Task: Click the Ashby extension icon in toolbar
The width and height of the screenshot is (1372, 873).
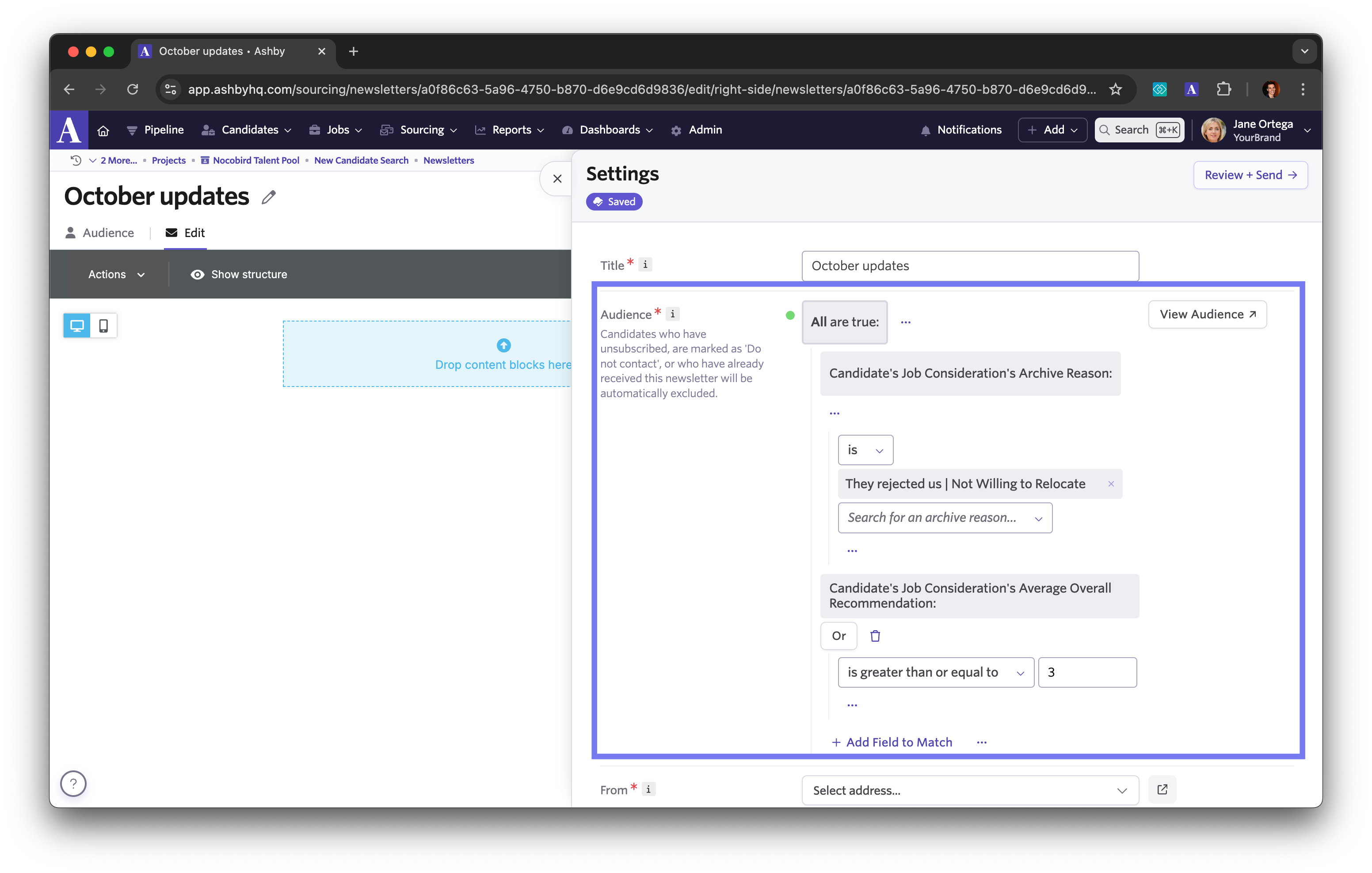Action: point(1191,89)
